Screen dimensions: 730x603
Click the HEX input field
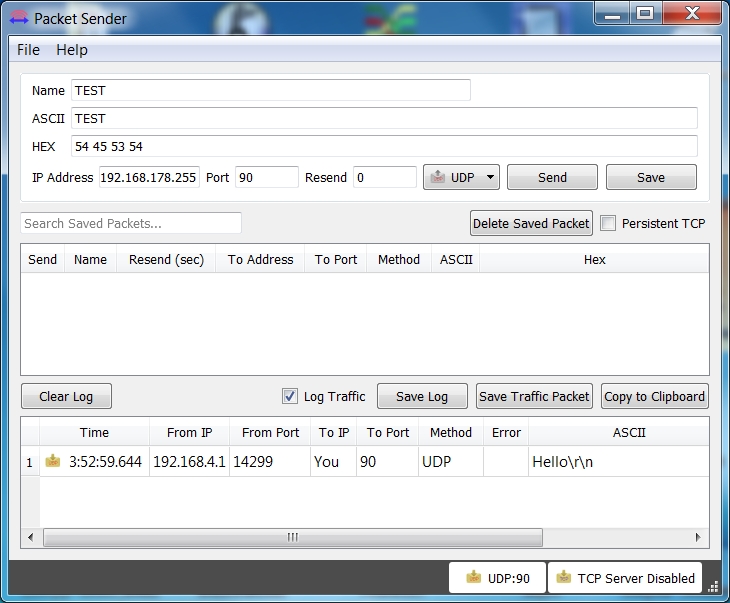[384, 146]
